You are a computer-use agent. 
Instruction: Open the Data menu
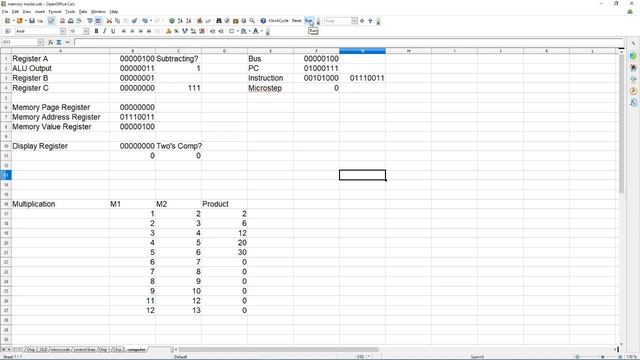coord(83,12)
